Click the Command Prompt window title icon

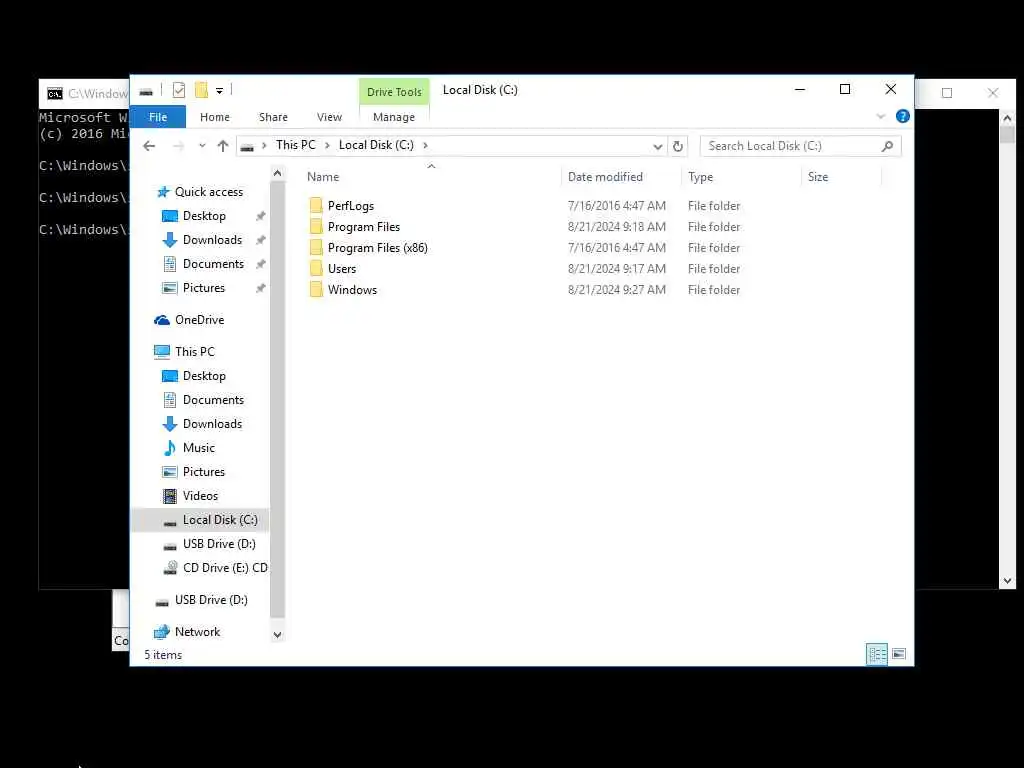55,94
